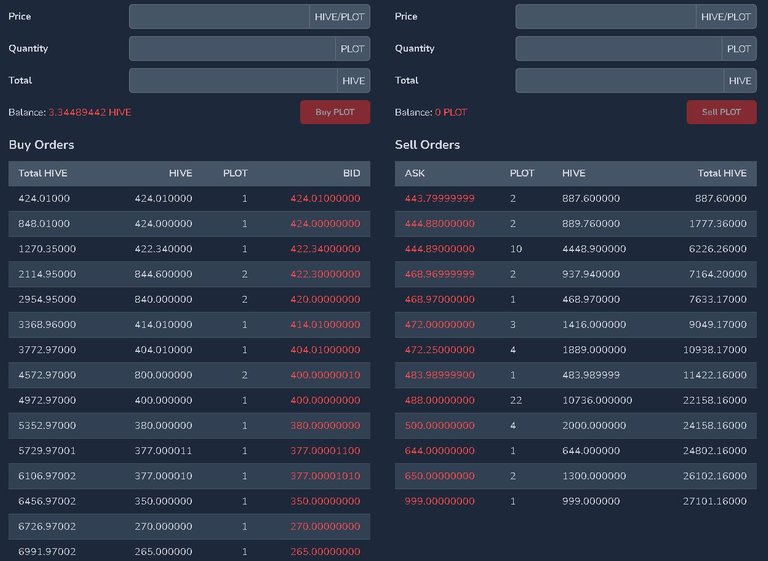Click PLOT quantity 22 in sell orders
This screenshot has width=768, height=561.
516,400
